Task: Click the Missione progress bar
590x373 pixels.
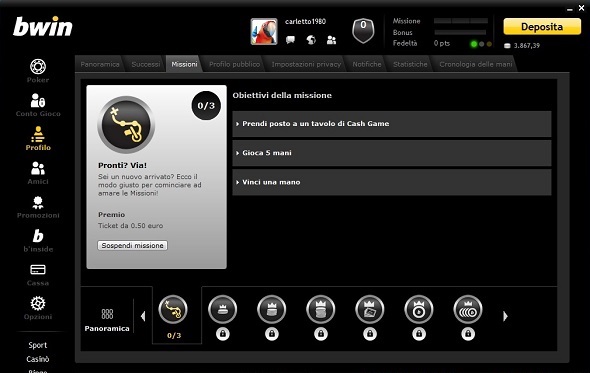Action: click(461, 21)
